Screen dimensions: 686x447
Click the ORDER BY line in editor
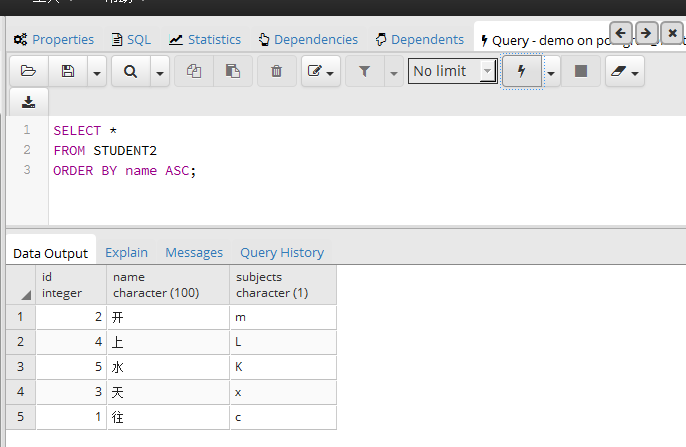click(125, 171)
